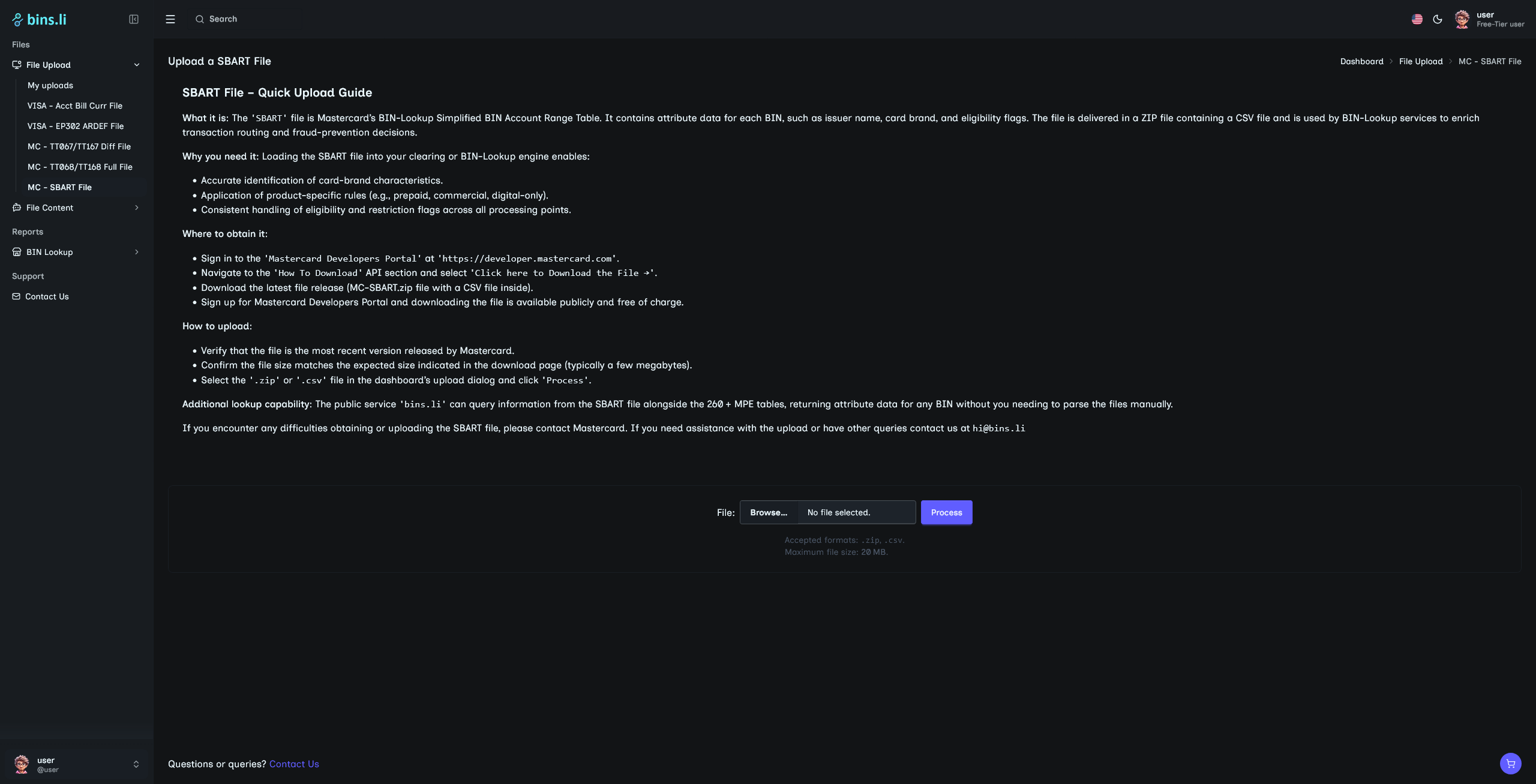Click the File Upload sidebar icon
The width and height of the screenshot is (1536, 784).
pos(17,65)
